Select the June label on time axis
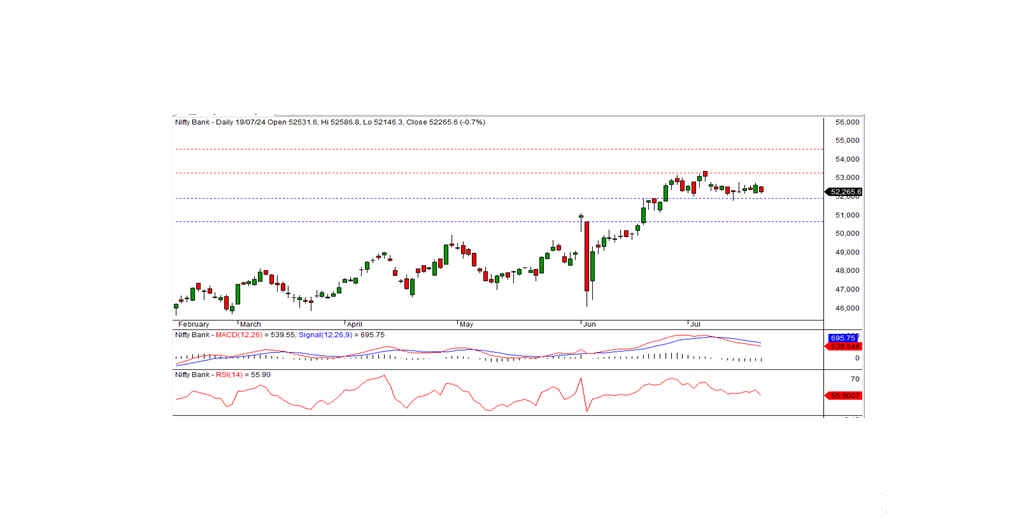 pos(588,324)
